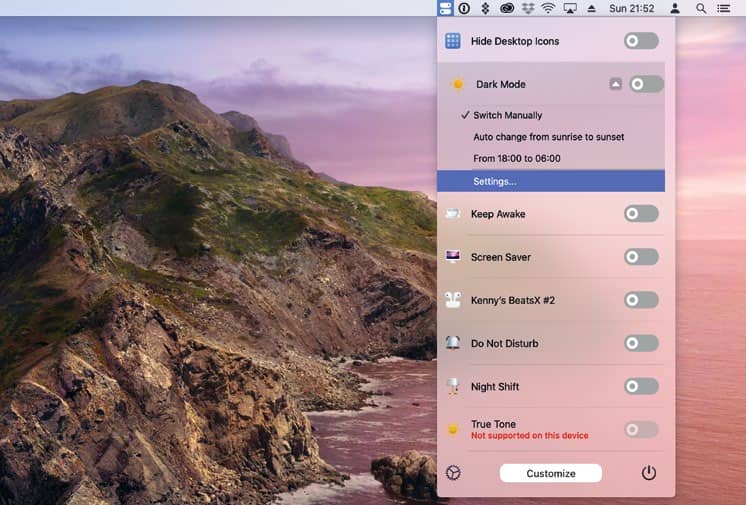Screen dimensions: 746x505
Task: Click the Do Not Disturb bell icon
Action: tap(452, 343)
